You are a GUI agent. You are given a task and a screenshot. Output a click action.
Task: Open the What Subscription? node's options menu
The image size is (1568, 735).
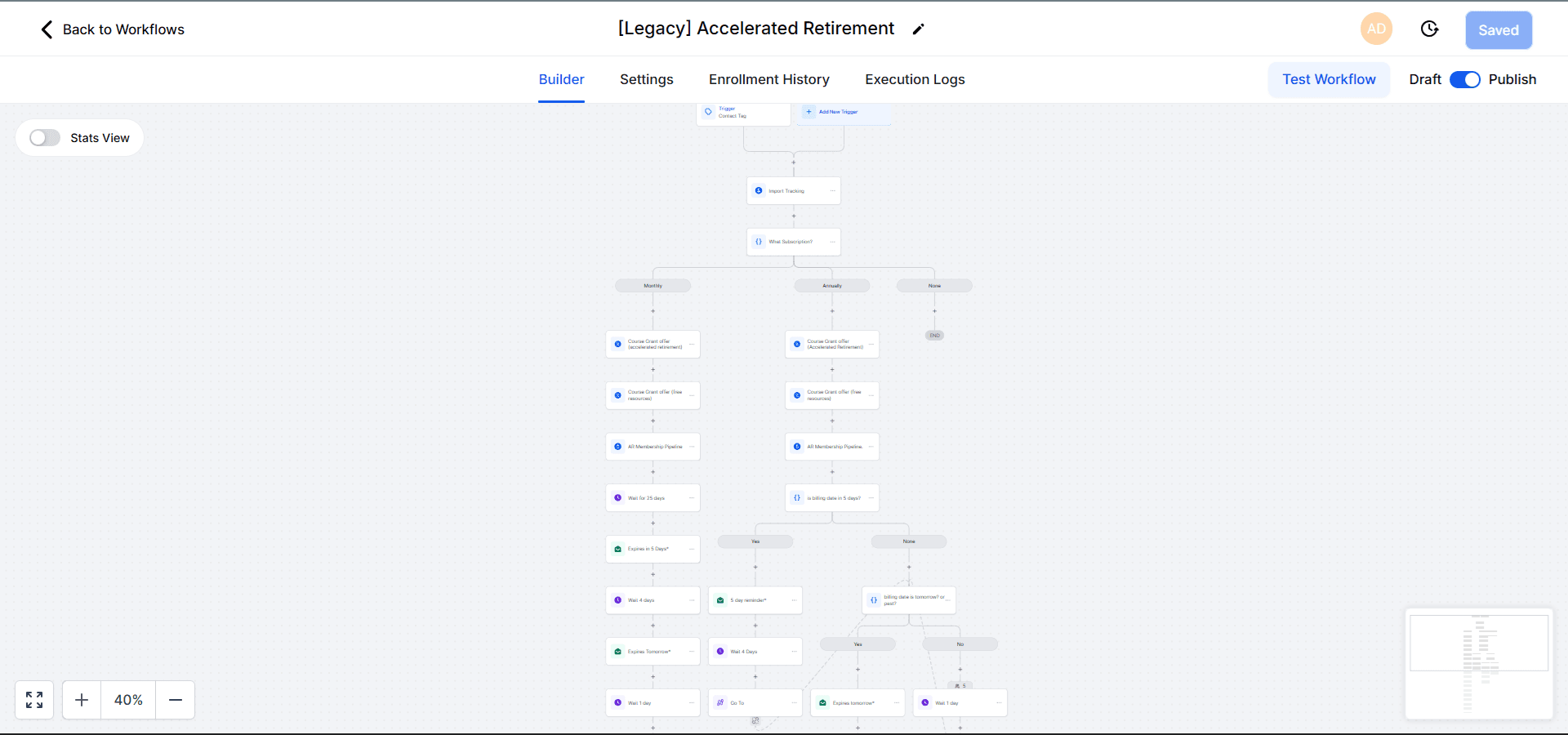pyautogui.click(x=832, y=242)
